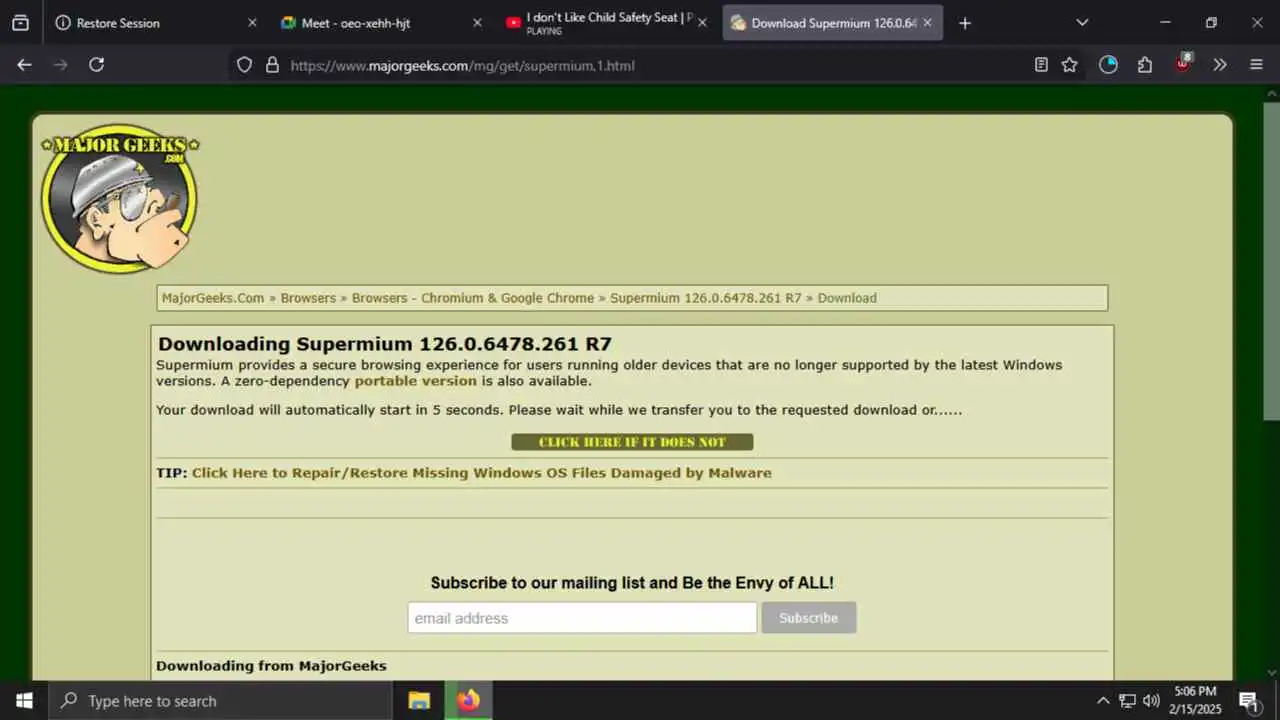Screen dimensions: 1280x720
Task: Open clock showing 5:06 PM
Action: click(x=1196, y=700)
